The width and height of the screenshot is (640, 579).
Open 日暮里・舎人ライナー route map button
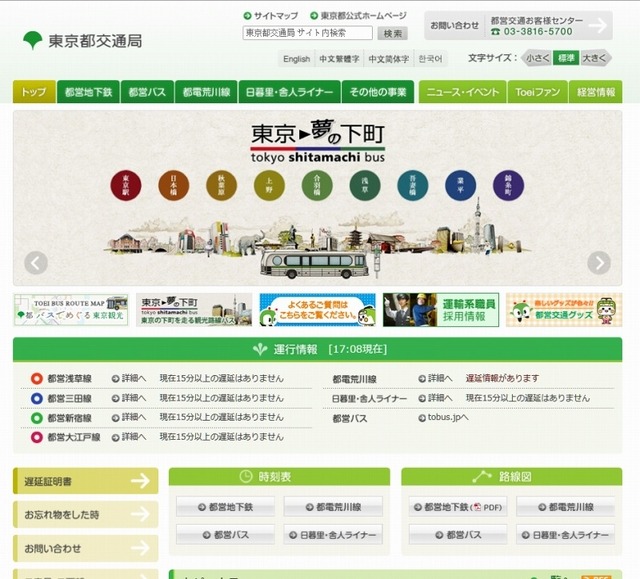pyautogui.click(x=565, y=535)
